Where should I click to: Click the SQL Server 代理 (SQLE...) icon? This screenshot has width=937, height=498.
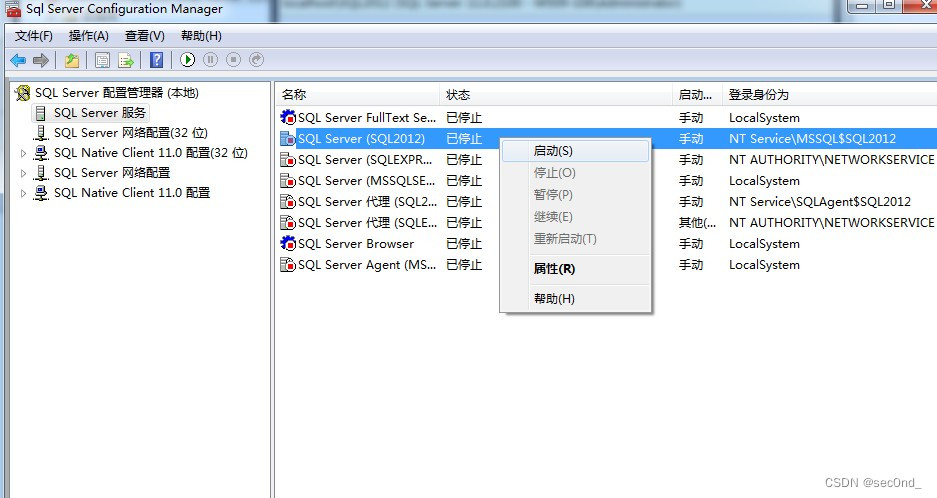click(288, 222)
